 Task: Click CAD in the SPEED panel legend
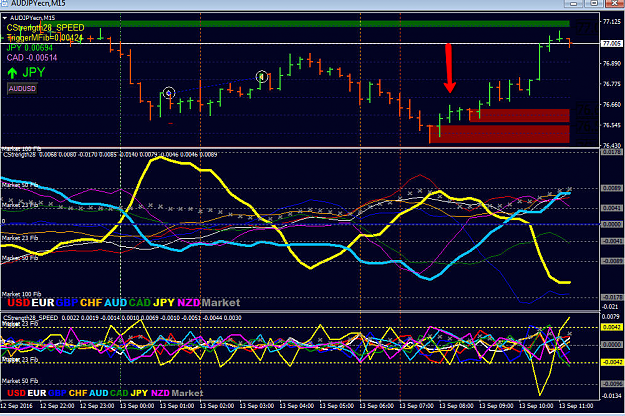click(119, 393)
